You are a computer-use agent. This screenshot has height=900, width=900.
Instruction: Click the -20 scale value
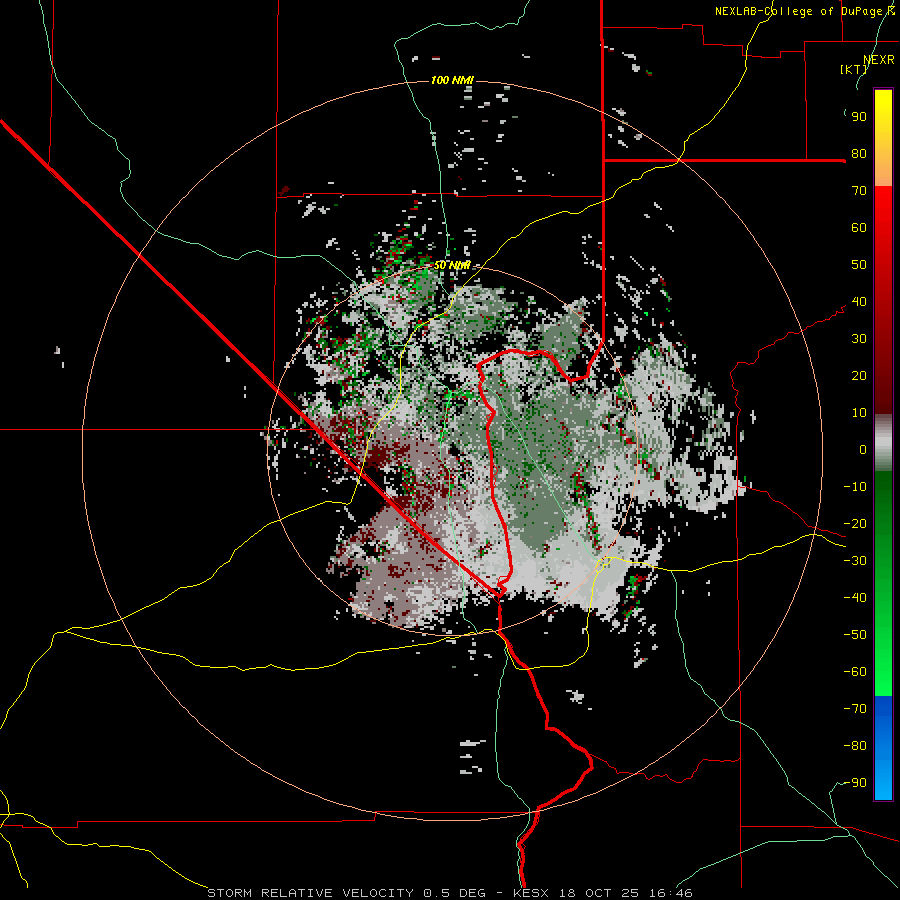click(855, 524)
